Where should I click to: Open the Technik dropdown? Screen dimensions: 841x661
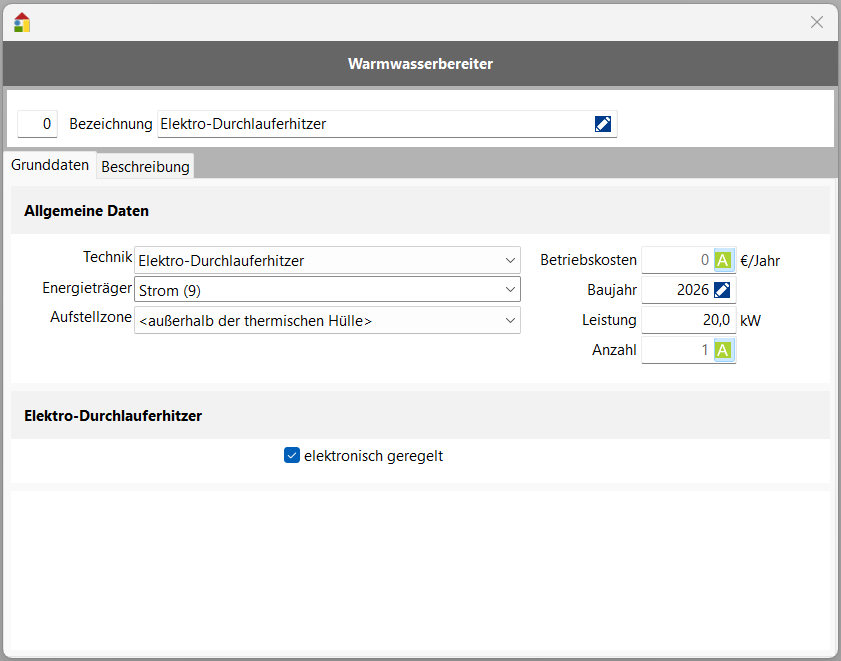pyautogui.click(x=327, y=260)
